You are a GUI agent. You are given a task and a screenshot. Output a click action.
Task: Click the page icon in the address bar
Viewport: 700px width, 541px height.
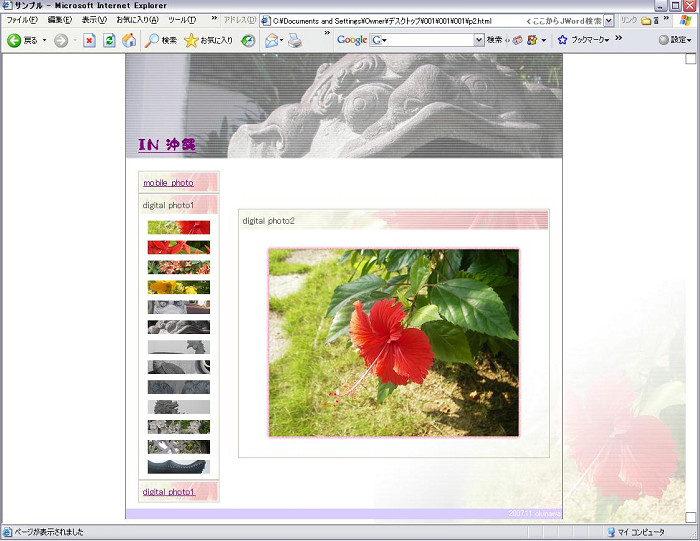click(266, 21)
